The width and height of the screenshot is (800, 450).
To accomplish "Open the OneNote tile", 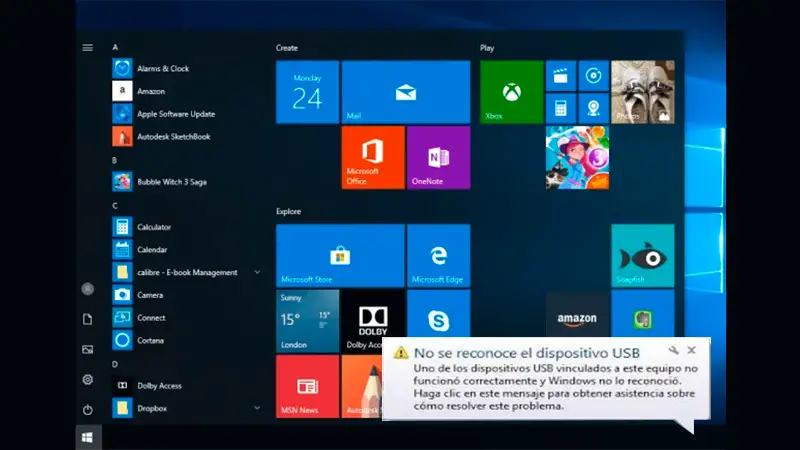I will click(438, 158).
